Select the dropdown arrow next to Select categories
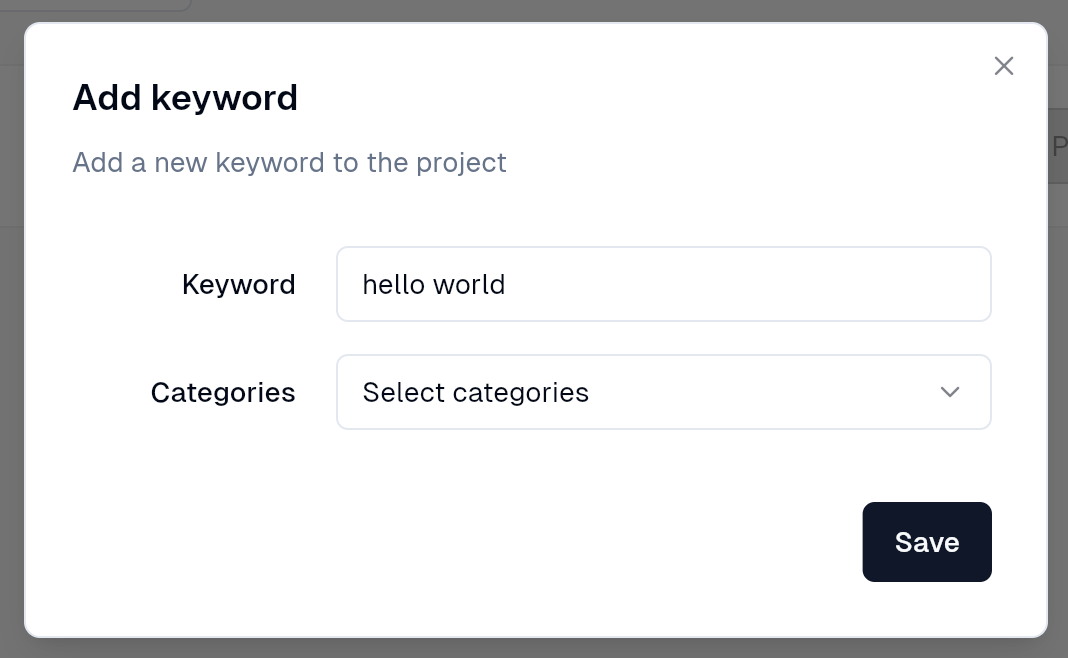 tap(950, 392)
